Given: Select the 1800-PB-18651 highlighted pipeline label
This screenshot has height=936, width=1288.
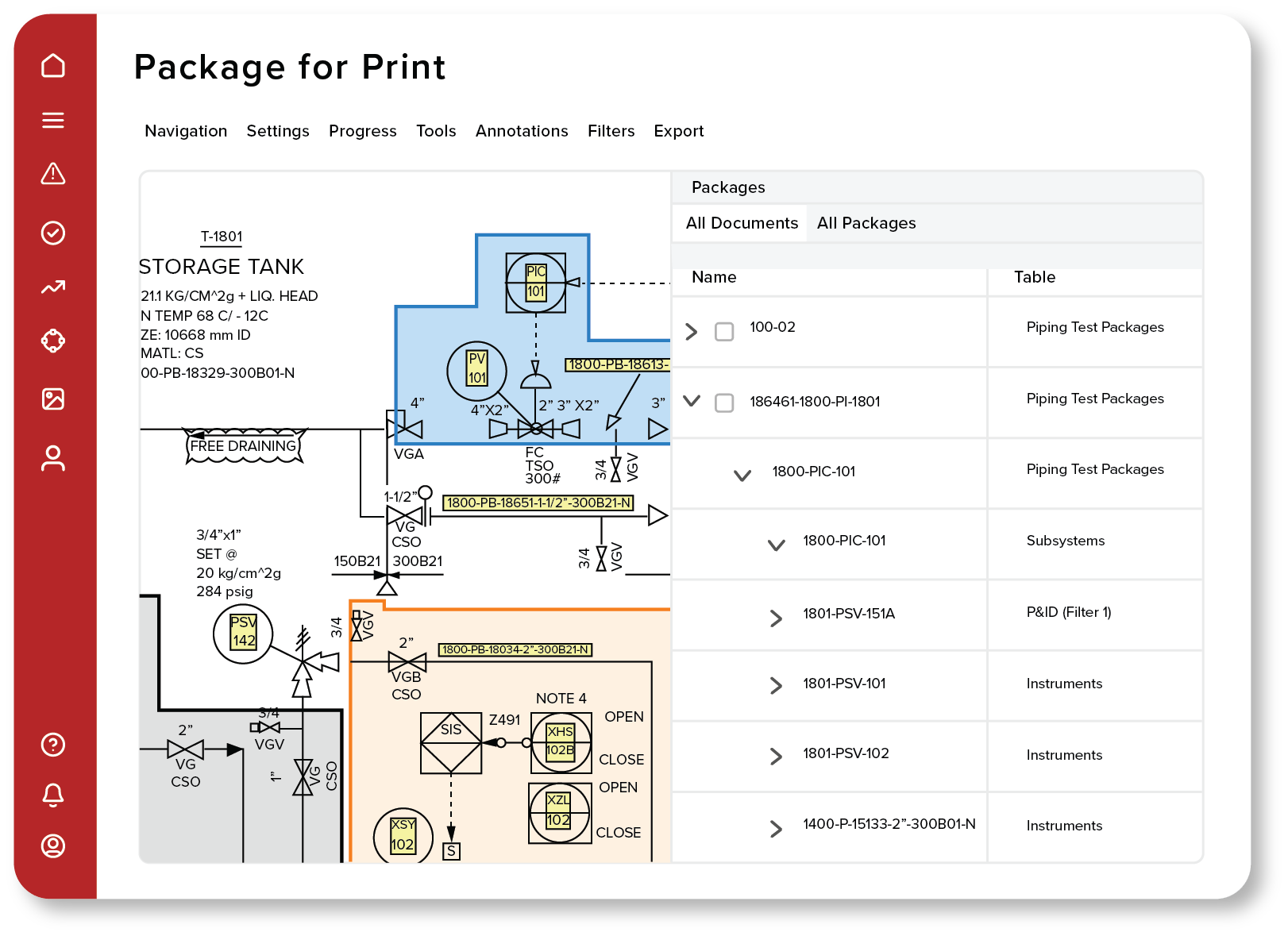Looking at the screenshot, I should (x=538, y=502).
